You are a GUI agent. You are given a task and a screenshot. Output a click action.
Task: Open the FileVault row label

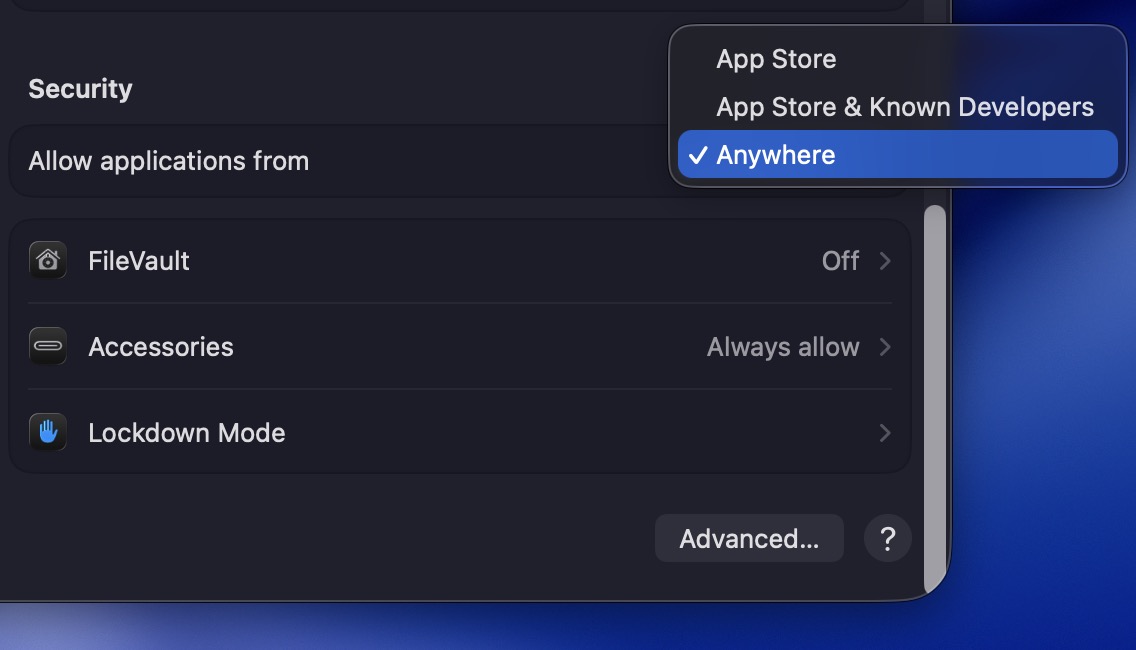pyautogui.click(x=139, y=261)
